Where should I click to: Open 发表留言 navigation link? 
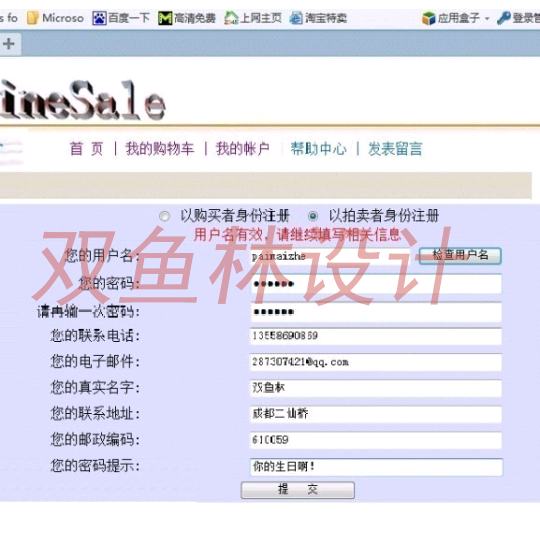tap(395, 149)
